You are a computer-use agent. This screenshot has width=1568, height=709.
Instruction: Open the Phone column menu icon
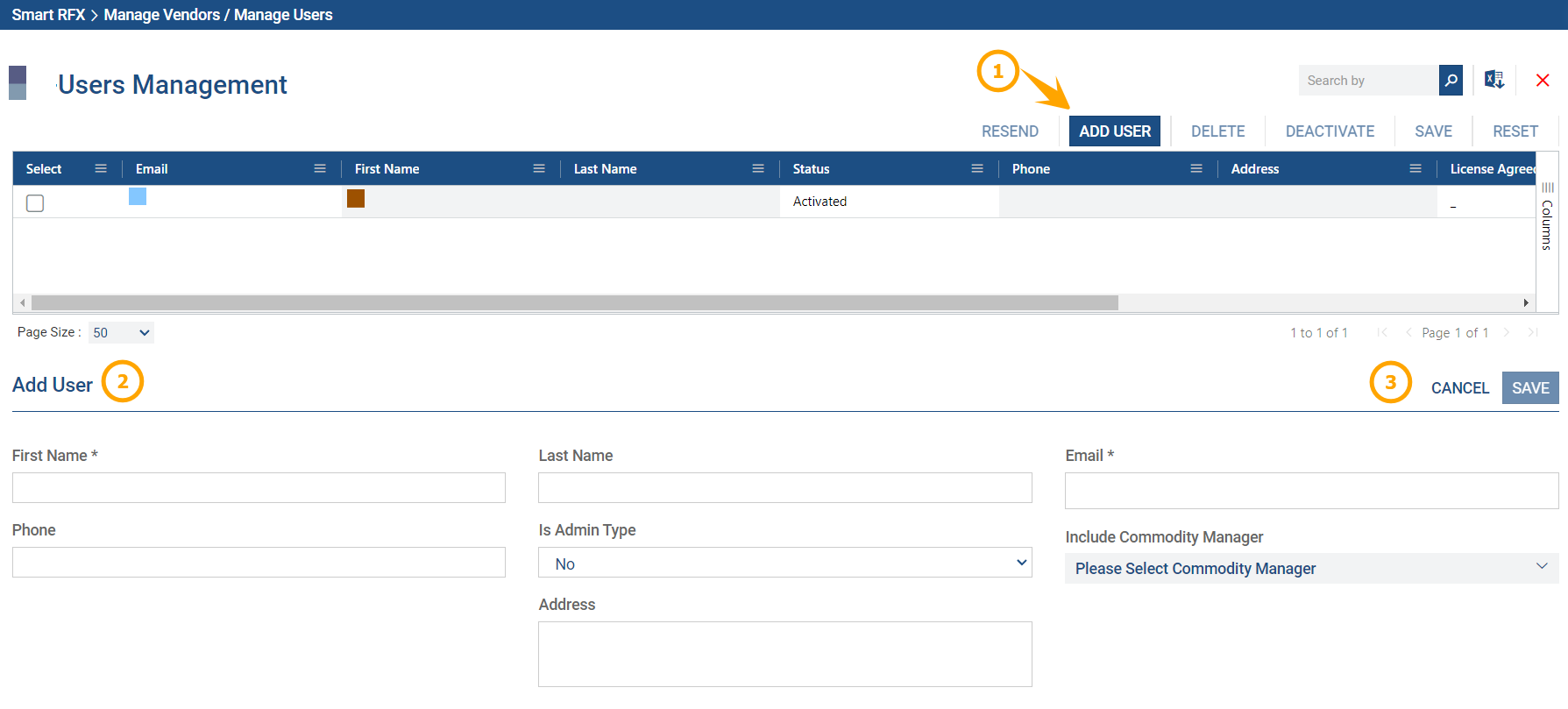1196,169
